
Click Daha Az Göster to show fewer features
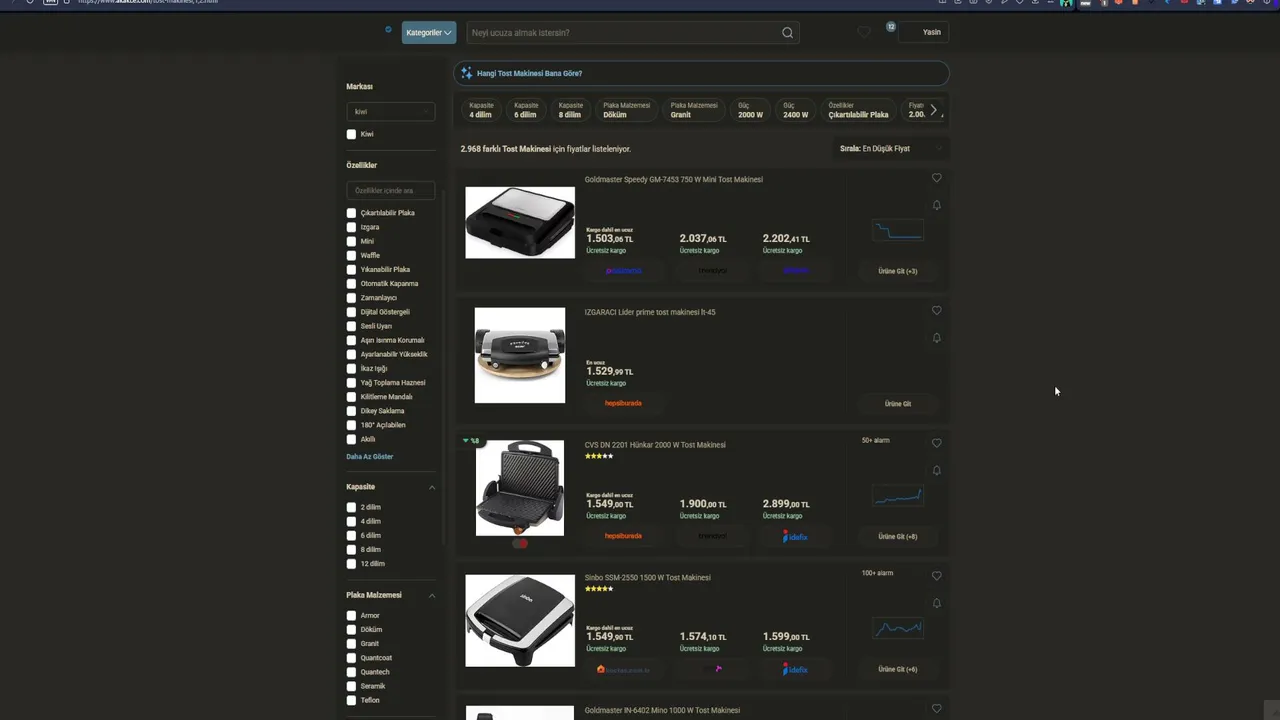(370, 457)
